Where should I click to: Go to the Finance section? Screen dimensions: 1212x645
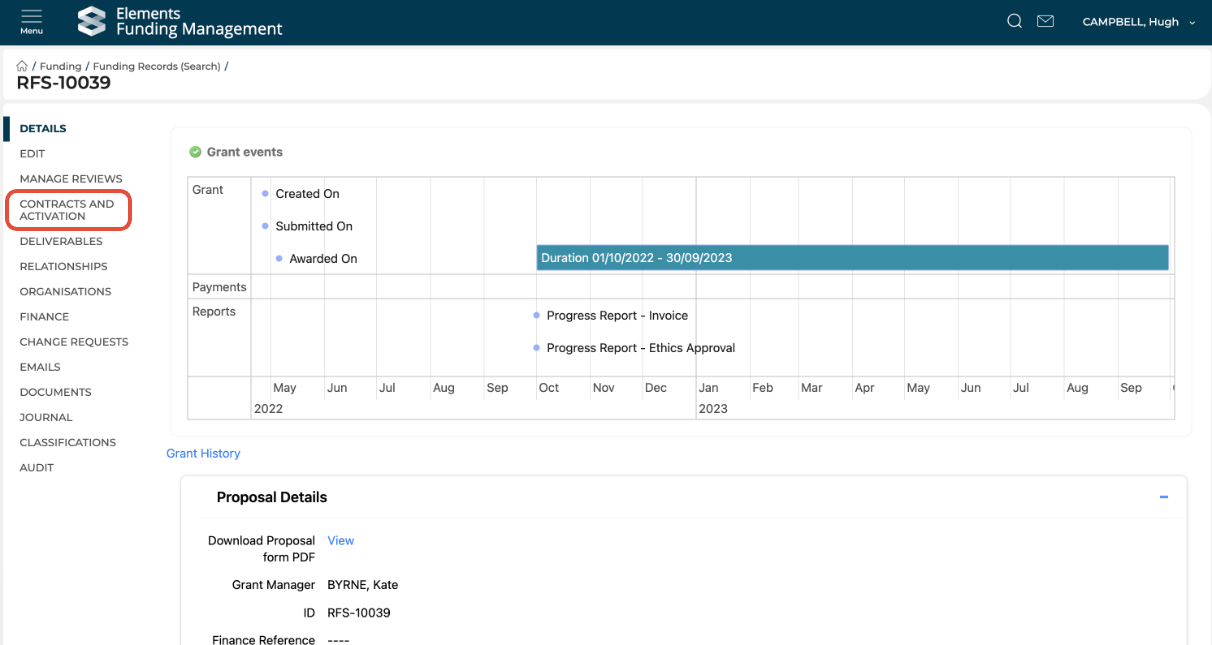44,316
